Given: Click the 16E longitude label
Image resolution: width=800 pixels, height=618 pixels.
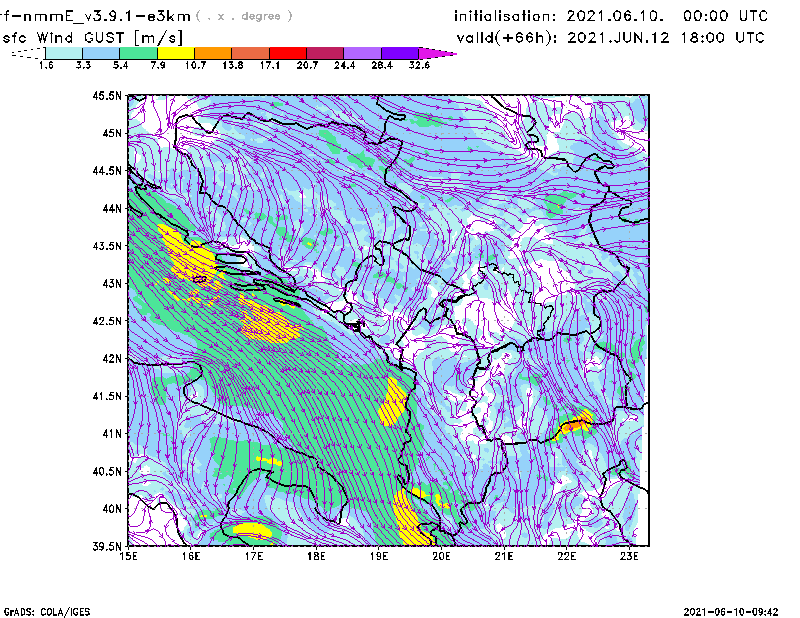Looking at the screenshot, I should [191, 556].
